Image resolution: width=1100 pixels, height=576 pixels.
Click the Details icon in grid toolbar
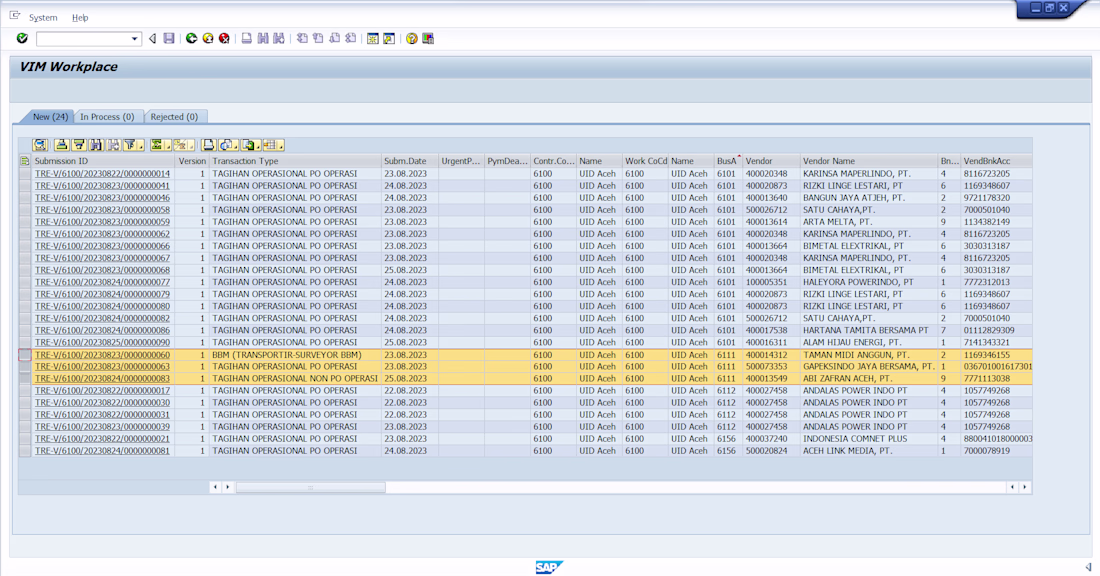tap(40, 145)
